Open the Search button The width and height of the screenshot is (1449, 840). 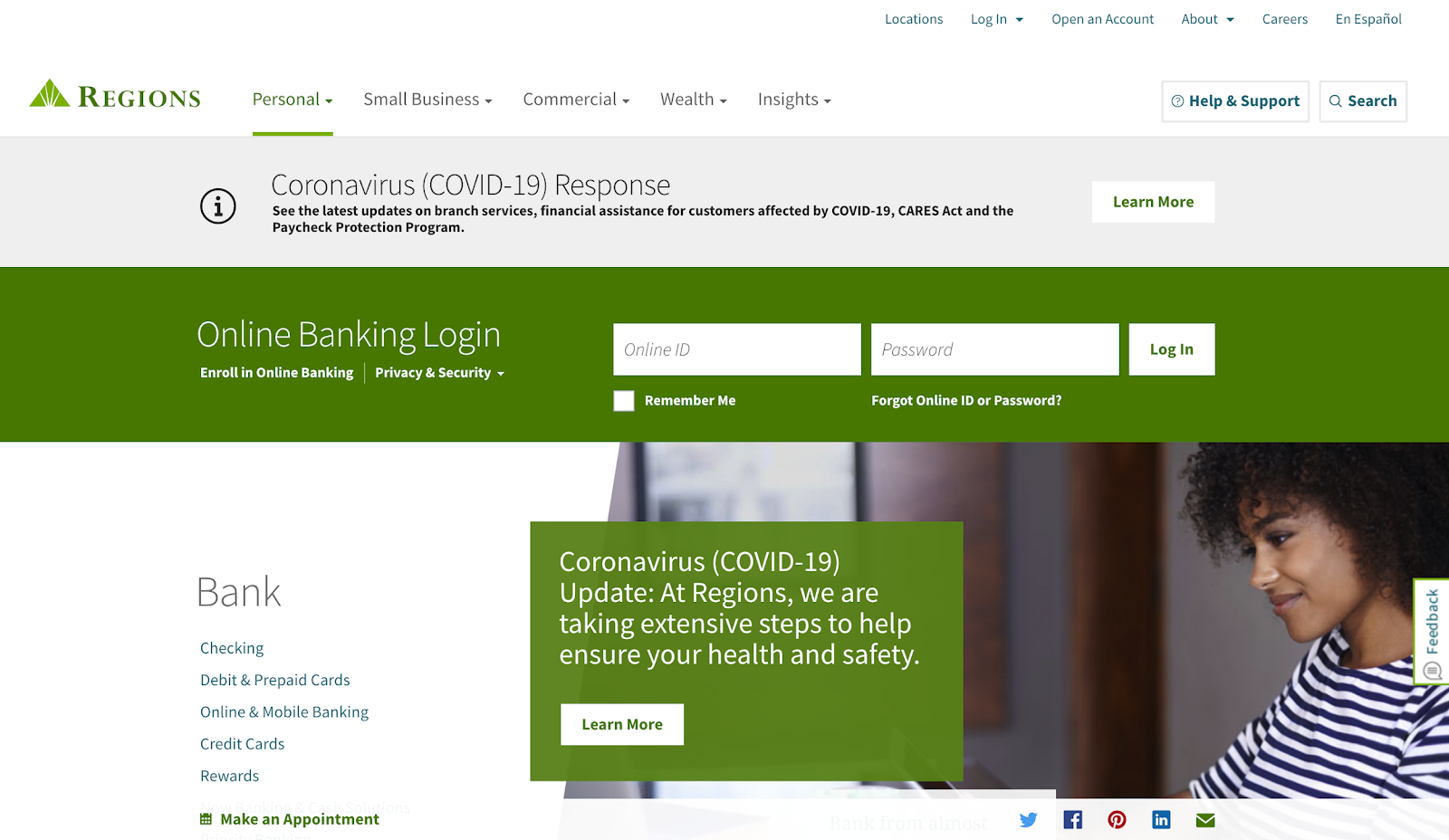[1363, 101]
